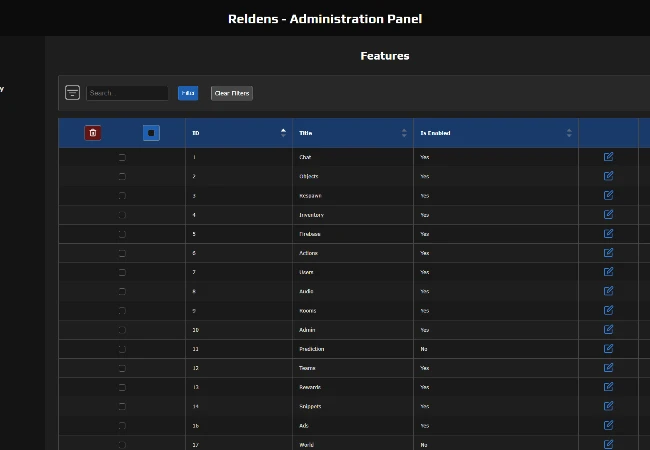
Task: Edit the Prediction feature row
Action: pyautogui.click(x=608, y=348)
